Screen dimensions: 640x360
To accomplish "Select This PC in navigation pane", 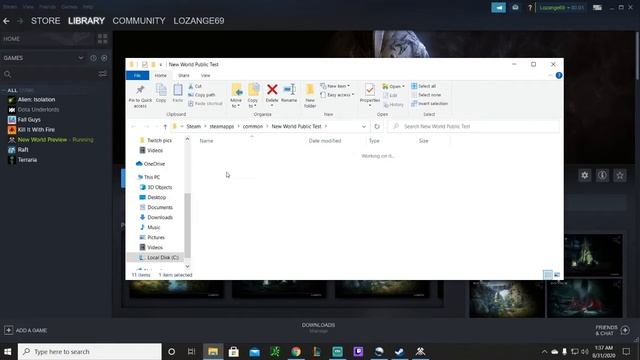I will coord(149,177).
